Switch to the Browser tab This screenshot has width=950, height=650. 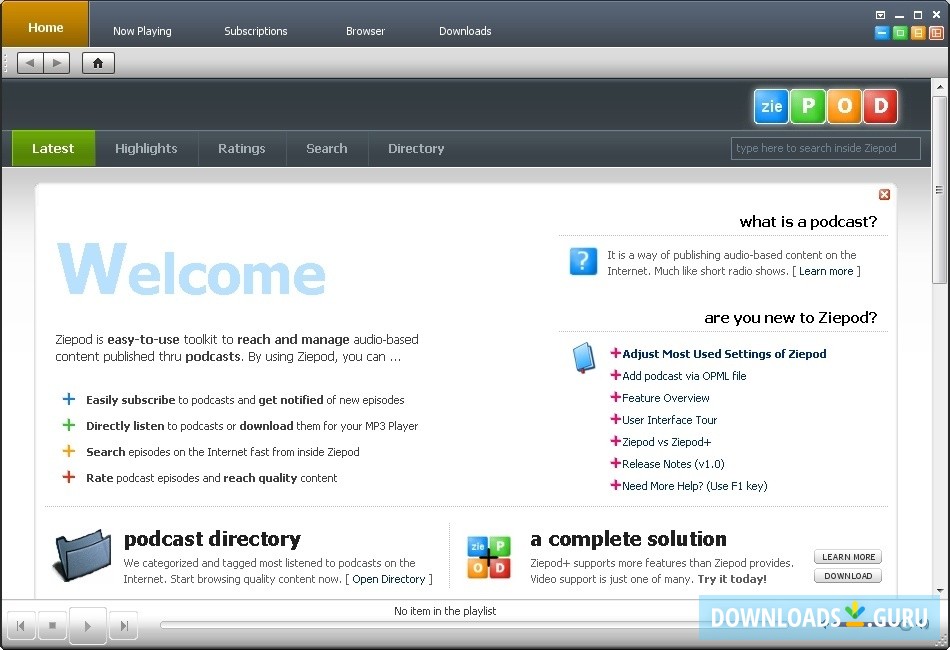click(365, 31)
